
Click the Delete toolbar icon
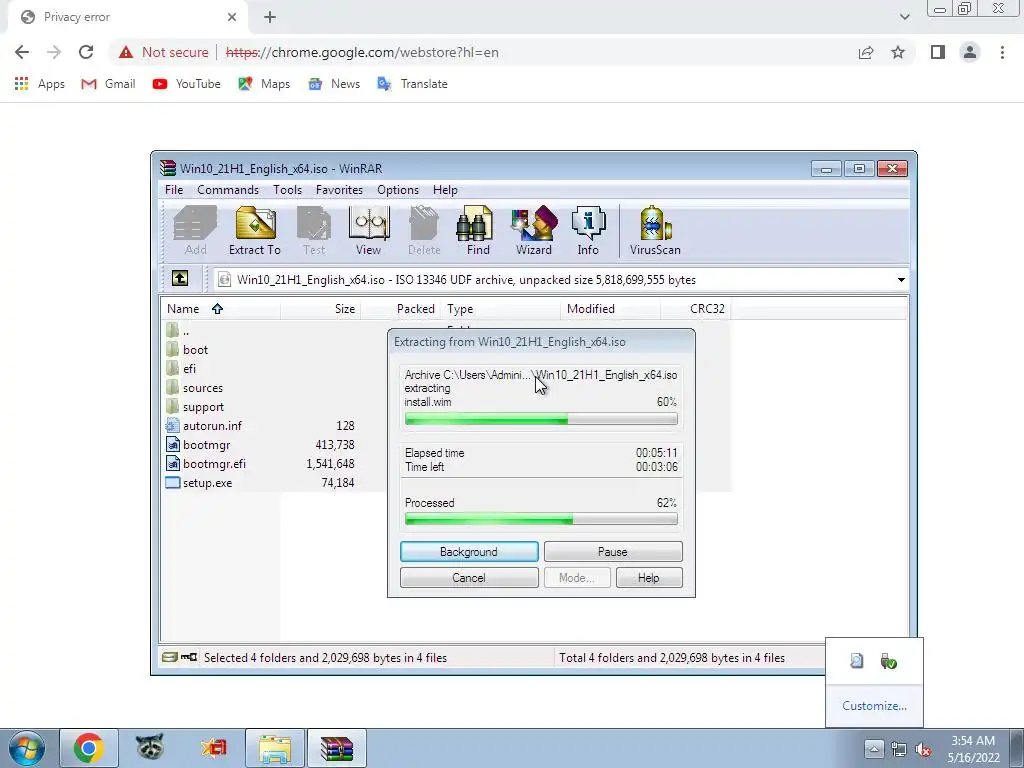424,230
